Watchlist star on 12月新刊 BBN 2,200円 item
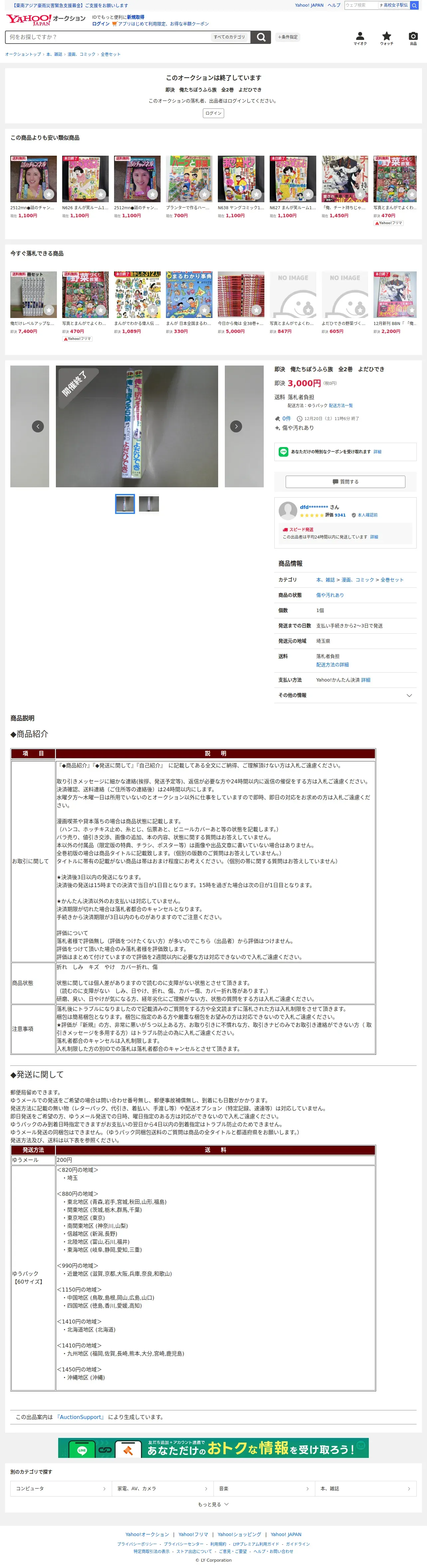The image size is (427, 1568). 412,310
